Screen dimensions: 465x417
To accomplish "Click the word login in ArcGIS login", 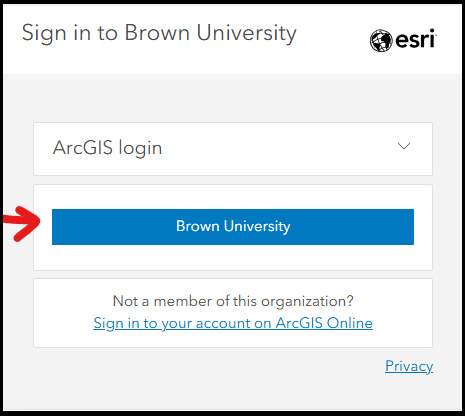I will click(140, 149).
